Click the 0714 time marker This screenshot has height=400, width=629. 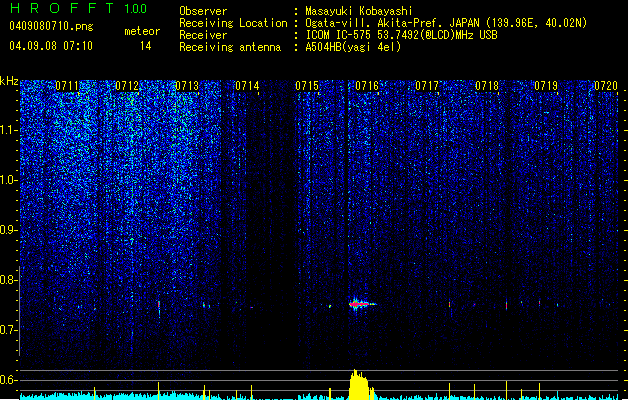(247, 86)
